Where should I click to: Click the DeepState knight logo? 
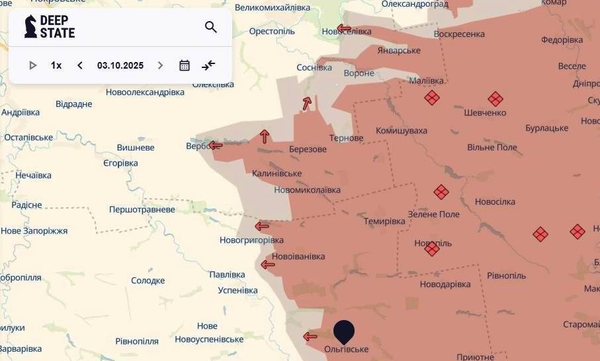[x=30, y=26]
